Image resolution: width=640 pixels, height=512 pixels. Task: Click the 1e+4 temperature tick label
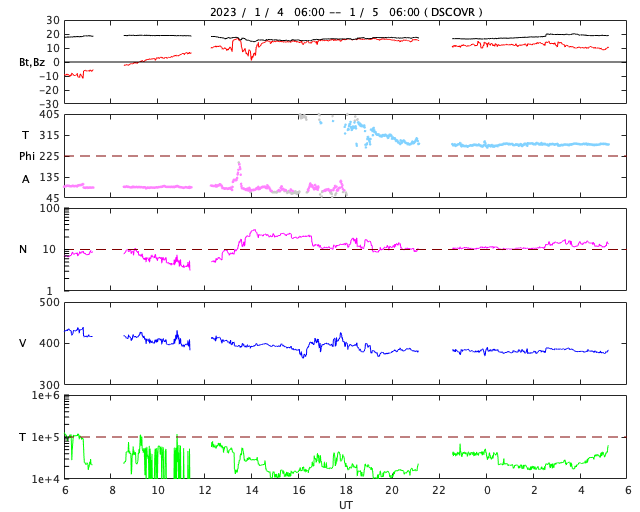coord(46,479)
